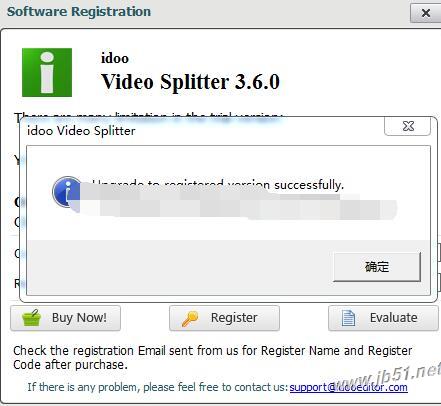Click the 'If there is any problem' contact text

[157, 387]
